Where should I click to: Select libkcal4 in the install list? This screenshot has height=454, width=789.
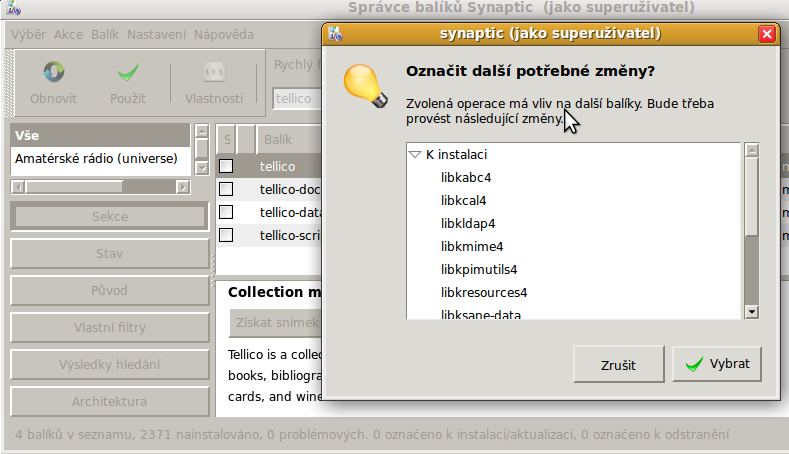pos(463,201)
